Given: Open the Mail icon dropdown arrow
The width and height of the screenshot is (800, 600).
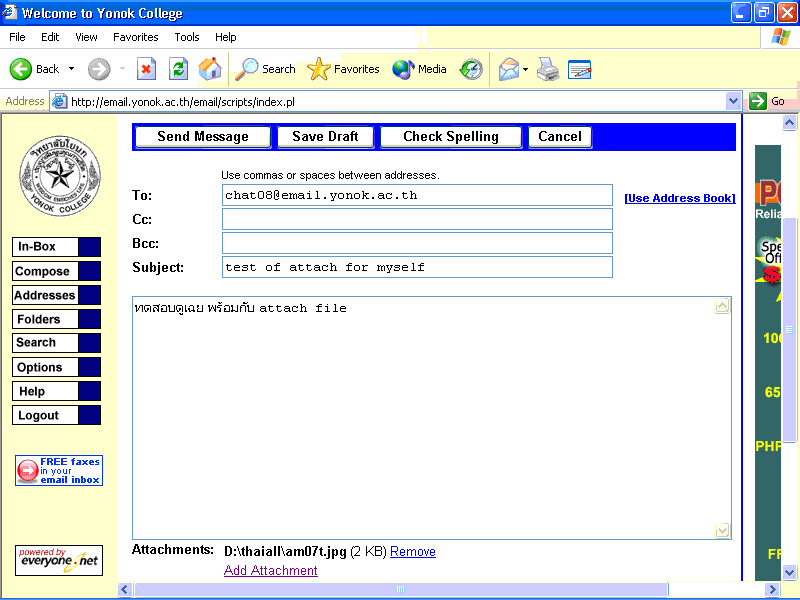Looking at the screenshot, I should click(x=526, y=69).
